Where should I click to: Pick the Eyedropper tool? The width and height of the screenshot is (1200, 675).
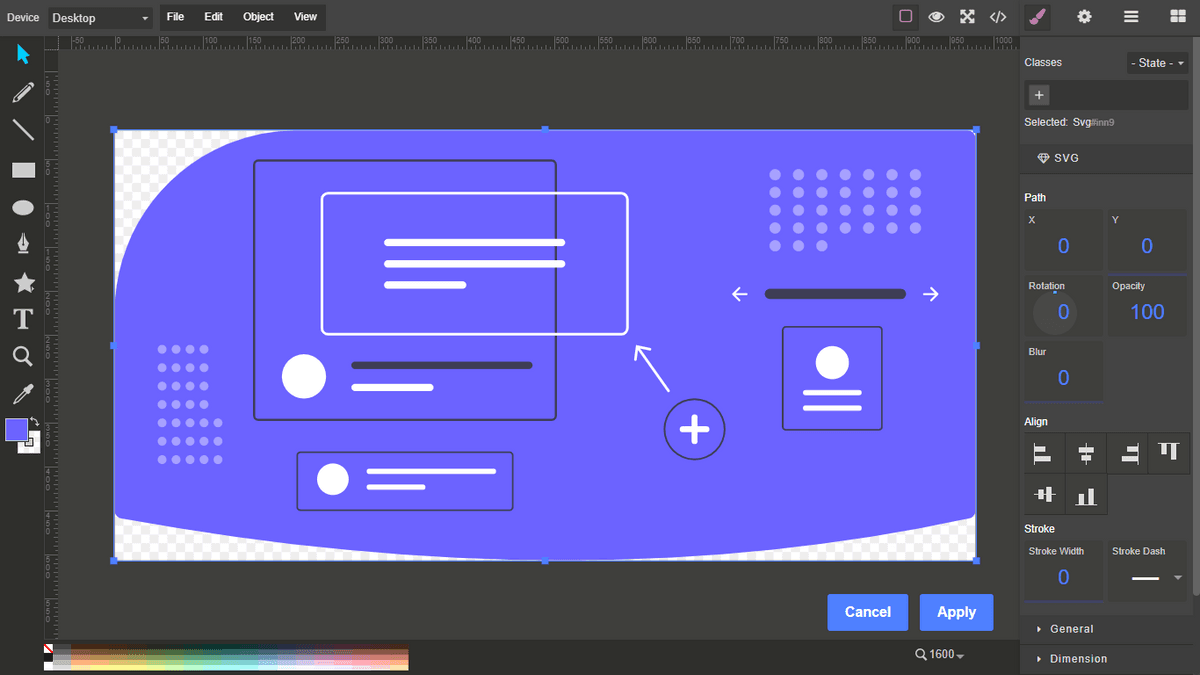(24, 392)
